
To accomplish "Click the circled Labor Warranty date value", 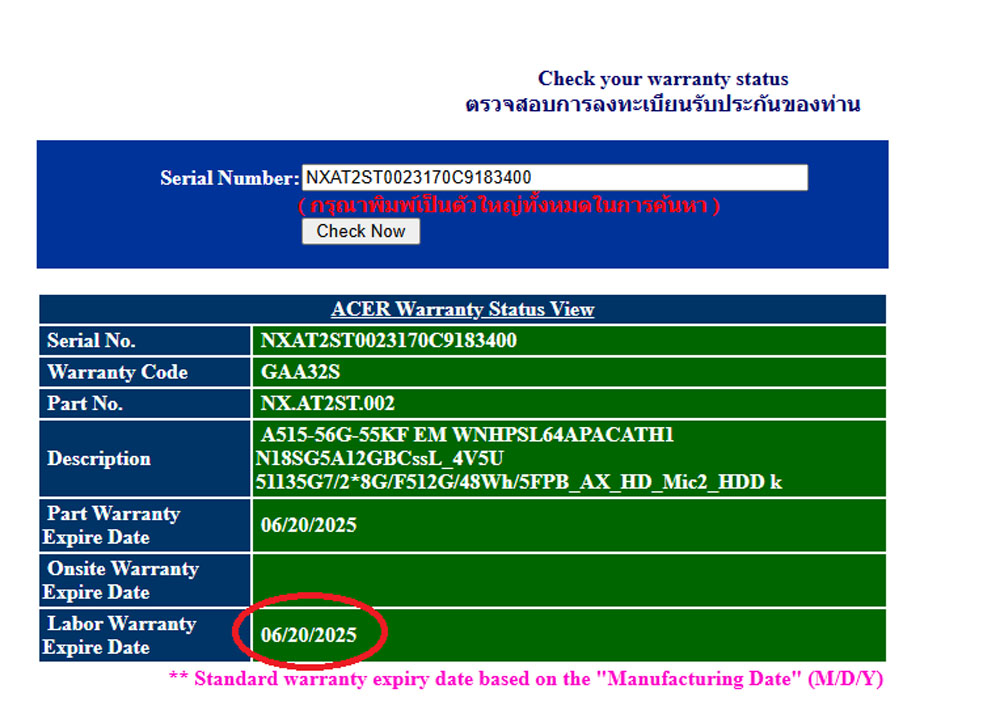I will tap(308, 635).
